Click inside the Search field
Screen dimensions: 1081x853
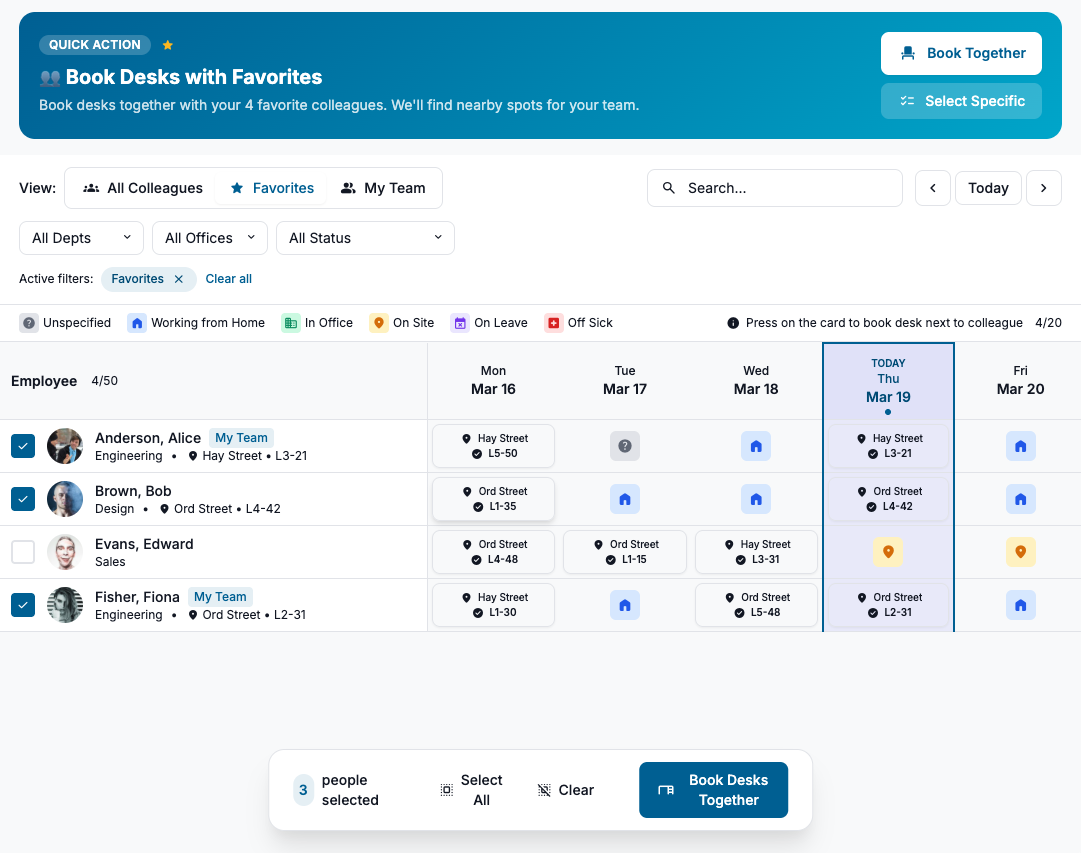(774, 188)
